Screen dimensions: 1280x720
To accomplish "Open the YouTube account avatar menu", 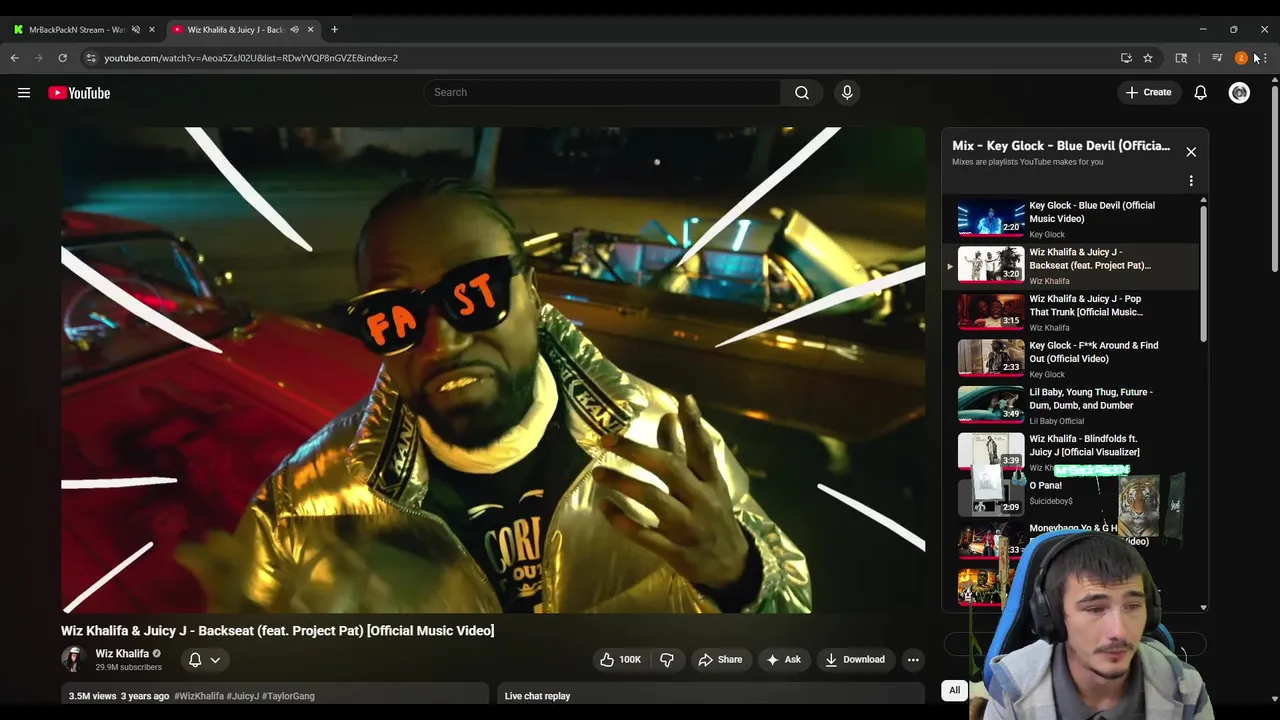I will pos(1239,92).
